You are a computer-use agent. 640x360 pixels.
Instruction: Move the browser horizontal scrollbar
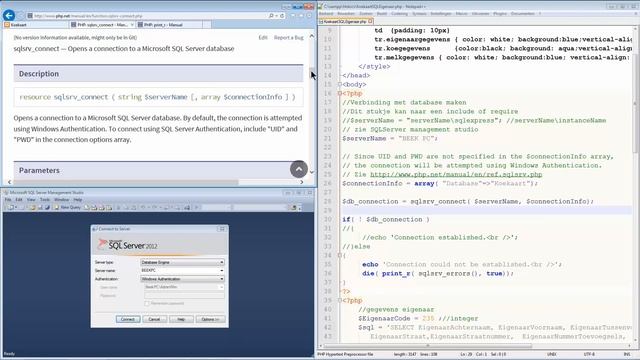[x=126, y=182]
